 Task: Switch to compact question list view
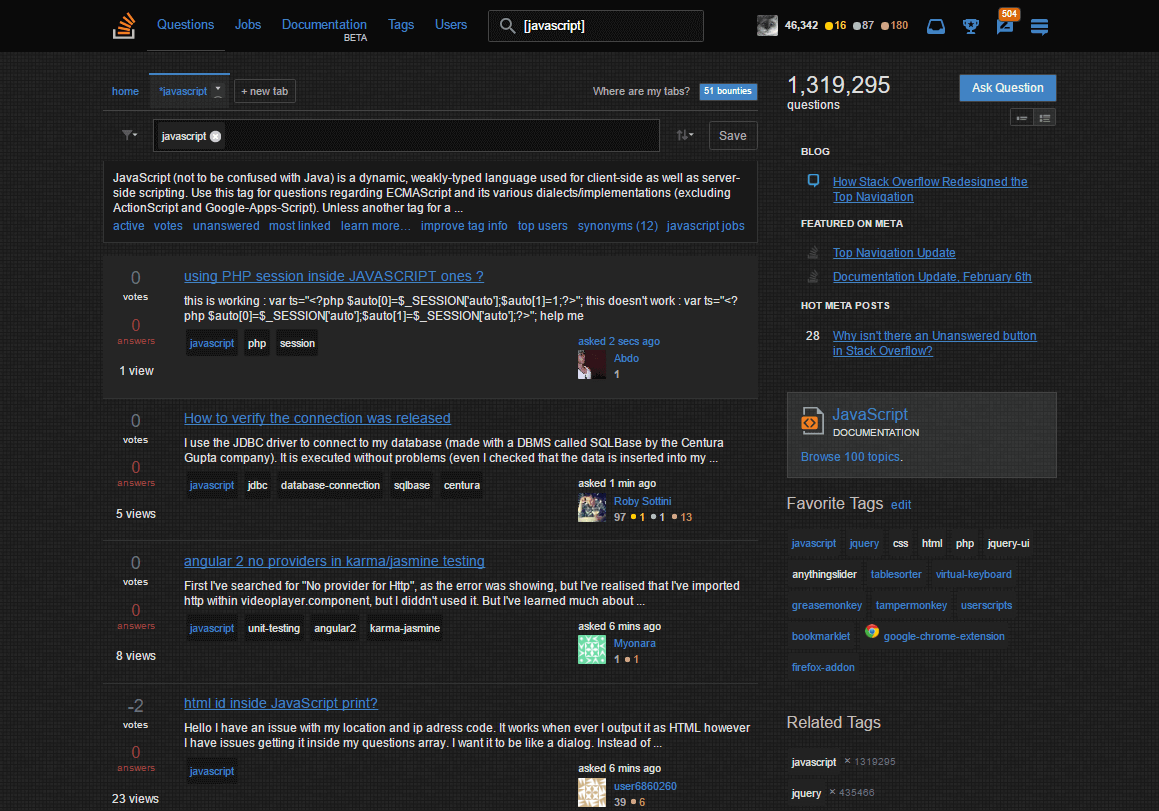(1021, 117)
